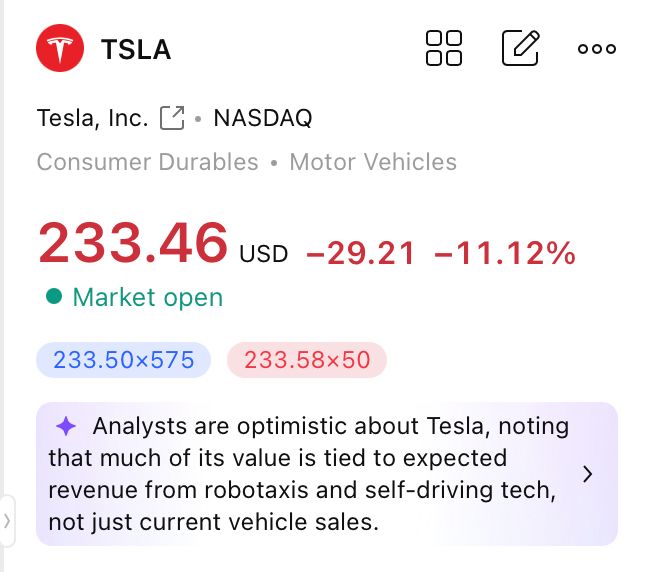The image size is (648, 572).
Task: Click the red Tesla logo icon
Action: point(60,49)
